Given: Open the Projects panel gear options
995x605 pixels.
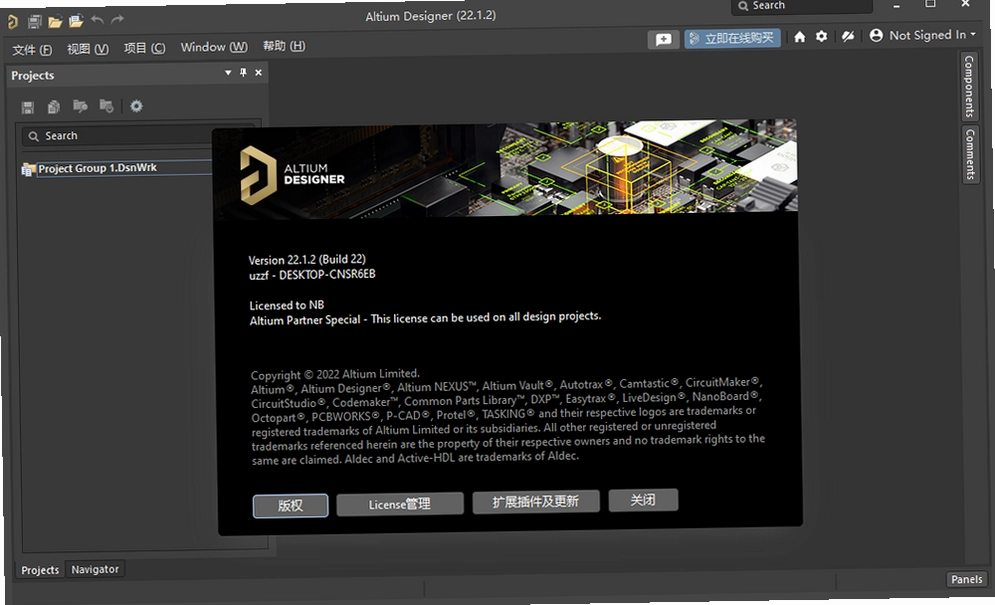Looking at the screenshot, I should [x=136, y=105].
